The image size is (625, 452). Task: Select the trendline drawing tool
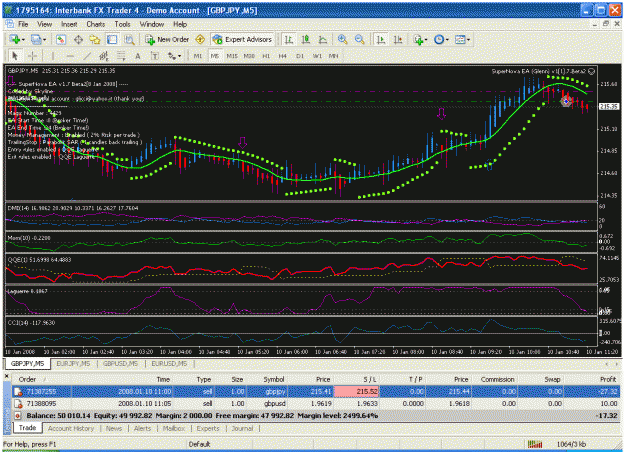click(x=87, y=56)
